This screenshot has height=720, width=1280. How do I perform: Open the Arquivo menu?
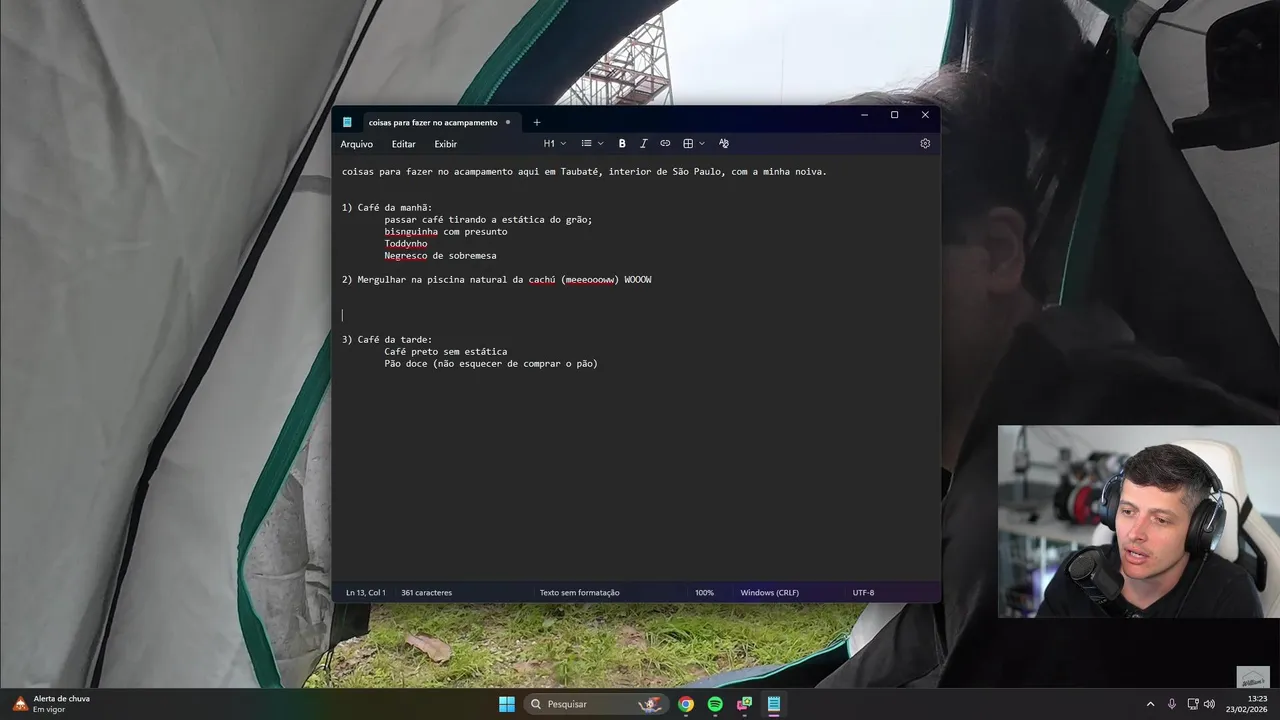click(356, 144)
